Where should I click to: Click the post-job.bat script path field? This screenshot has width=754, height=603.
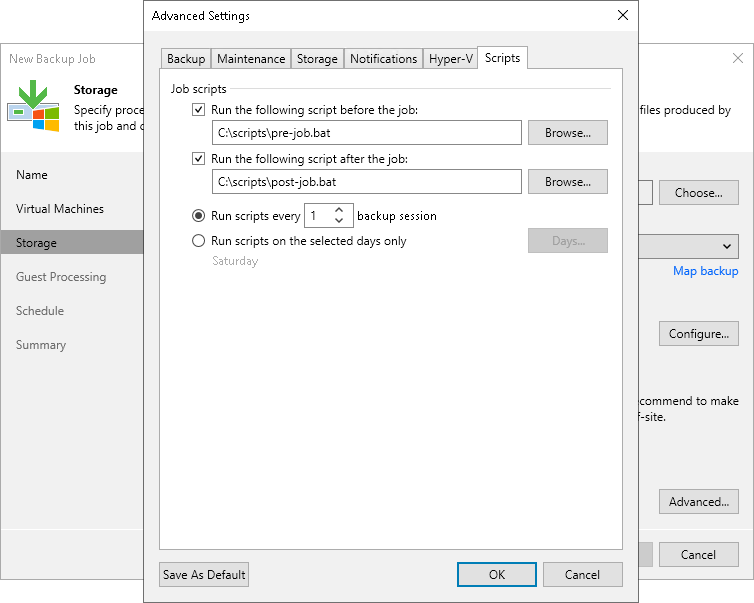coord(366,182)
